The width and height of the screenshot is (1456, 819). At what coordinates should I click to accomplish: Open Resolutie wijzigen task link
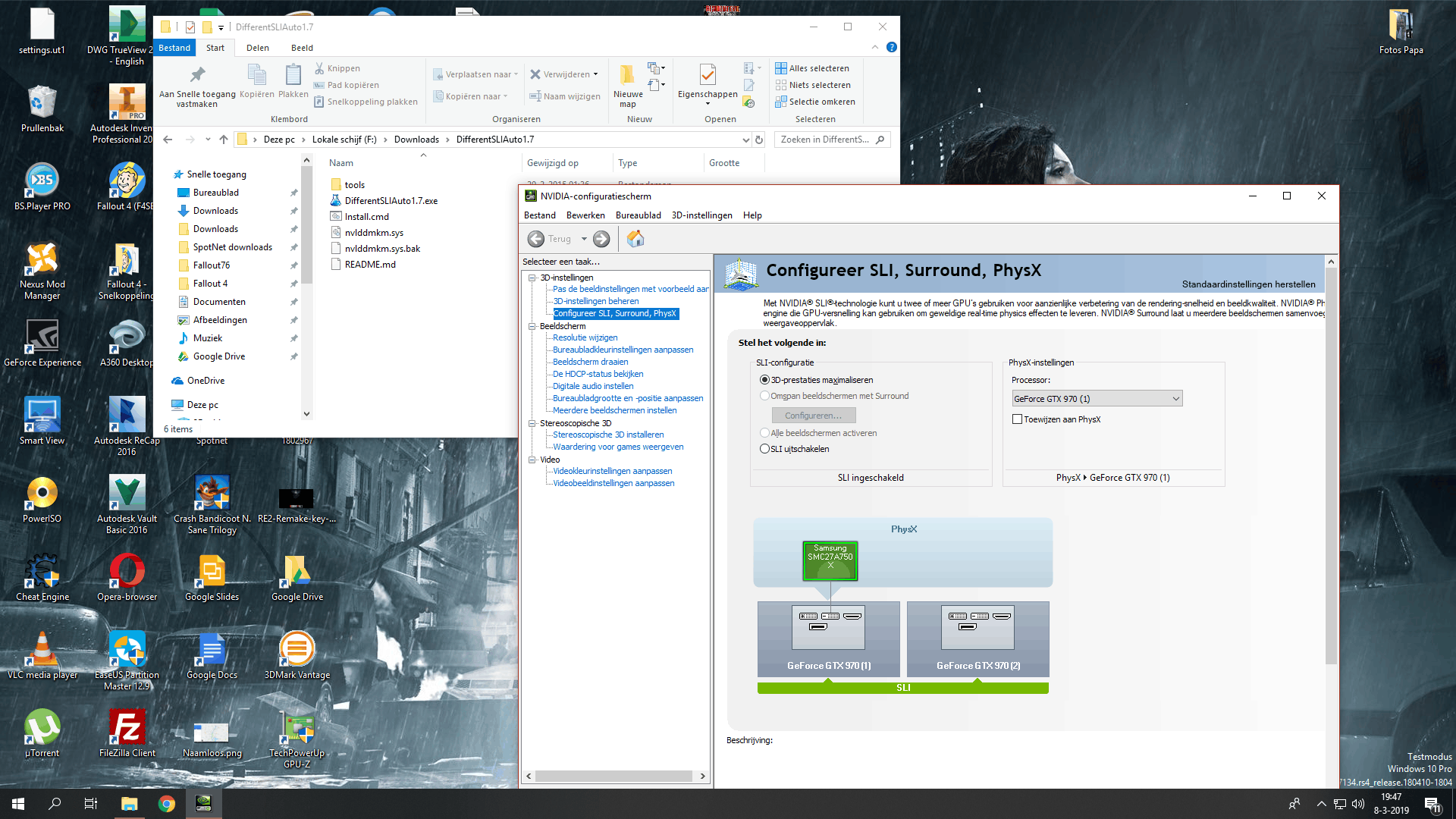(x=585, y=337)
